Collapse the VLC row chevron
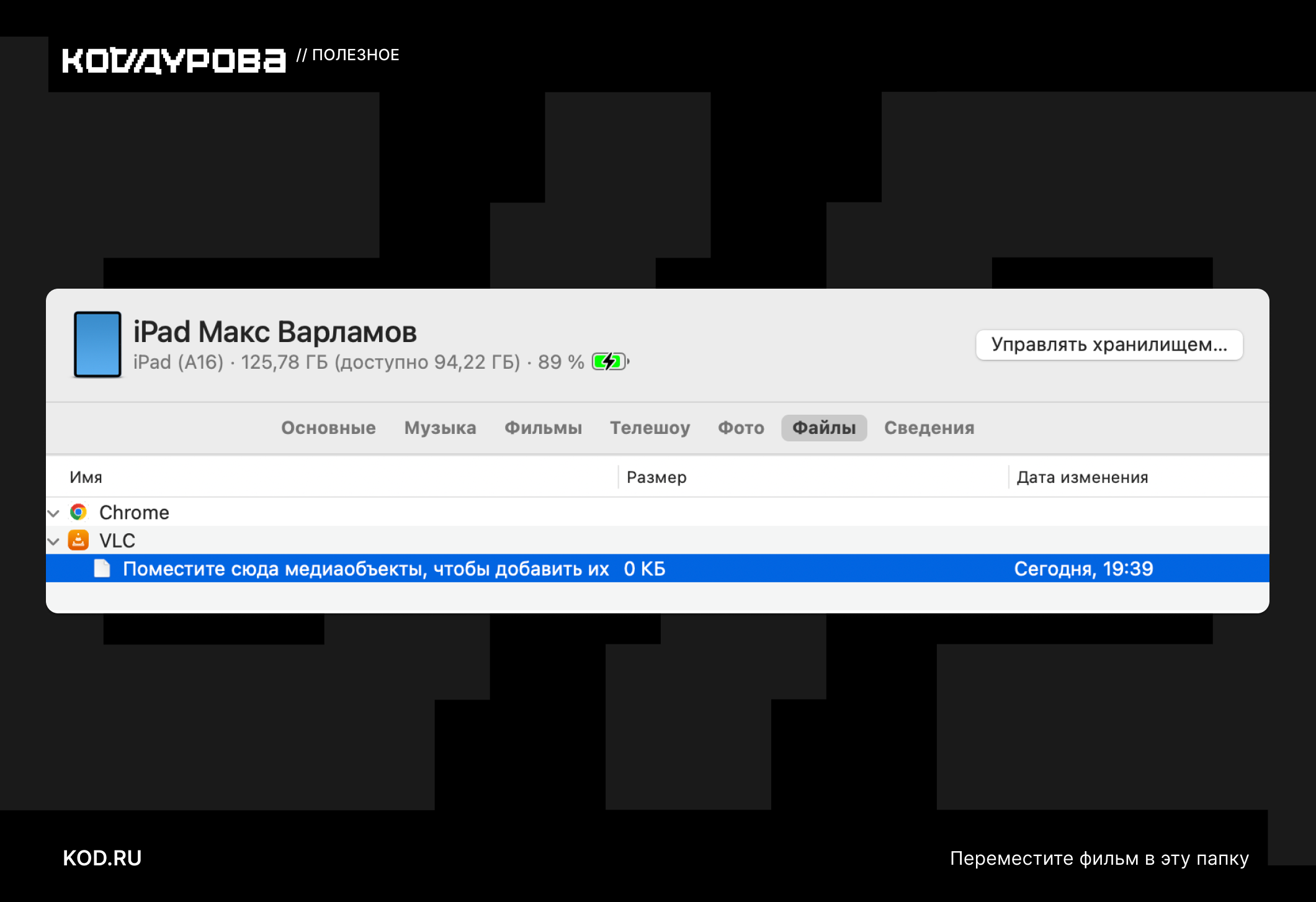Viewport: 1316px width, 902px height. click(x=54, y=541)
